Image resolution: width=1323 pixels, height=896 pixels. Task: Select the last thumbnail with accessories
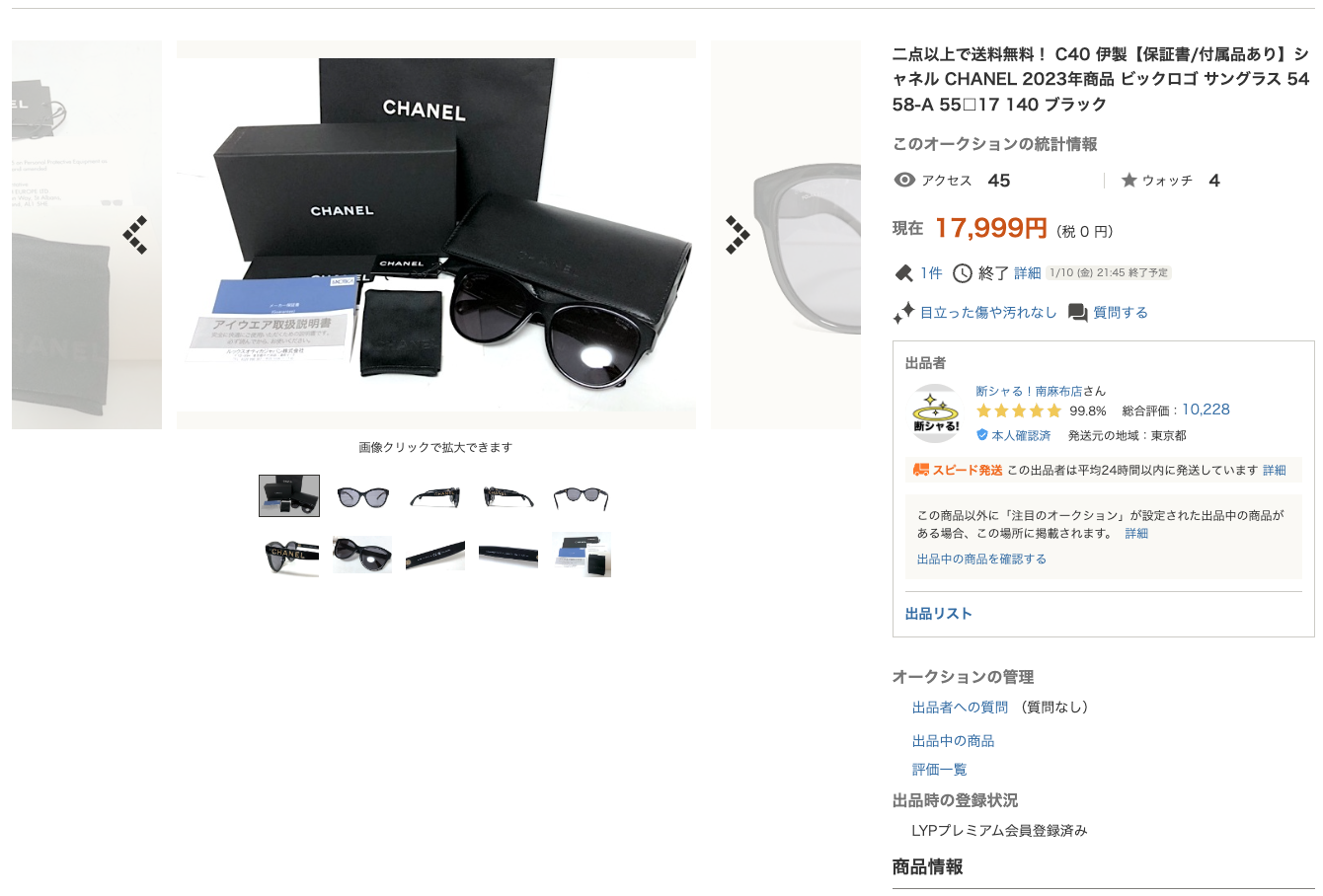582,555
